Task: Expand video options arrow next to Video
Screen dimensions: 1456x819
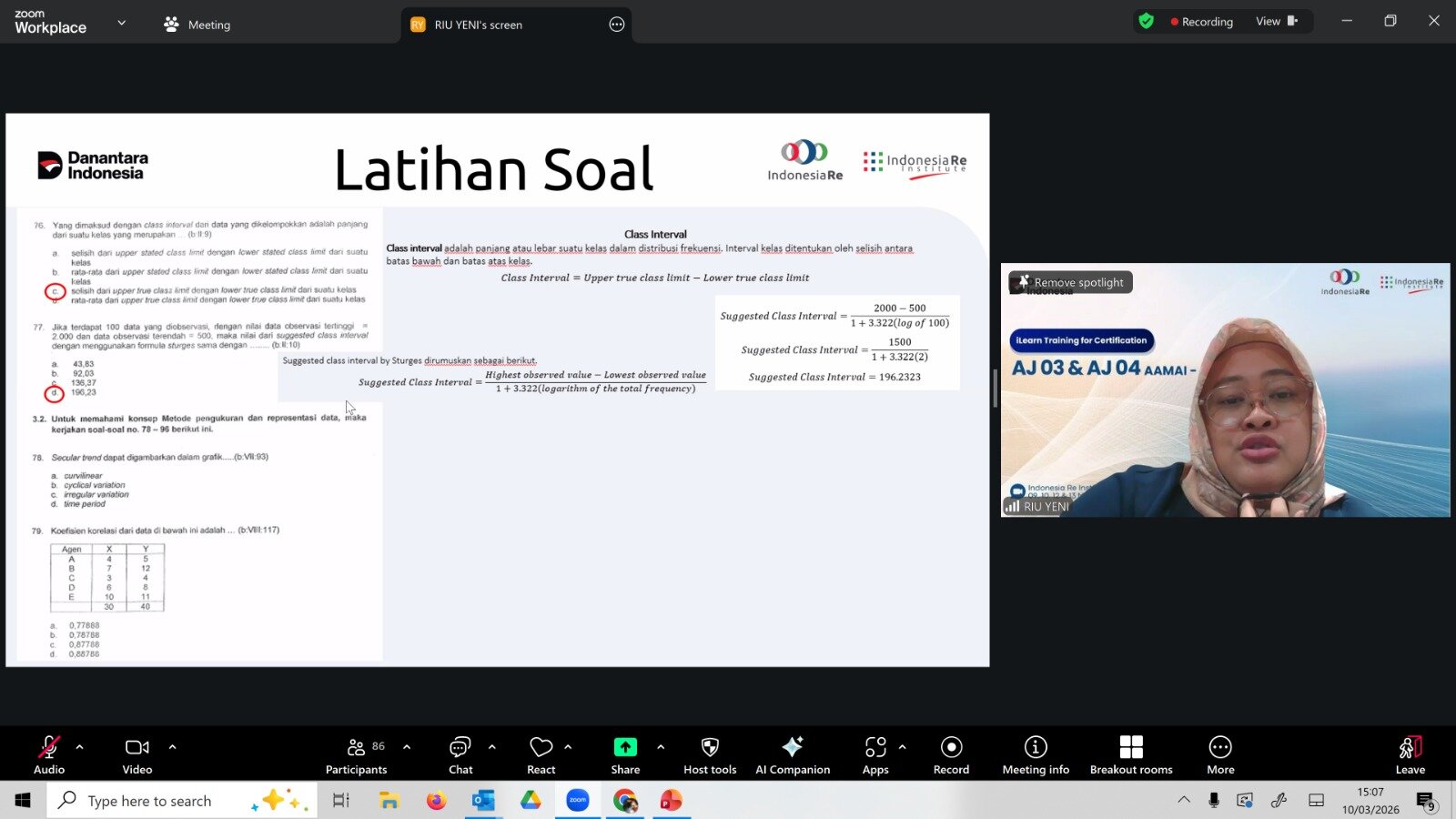Action: (x=172, y=747)
